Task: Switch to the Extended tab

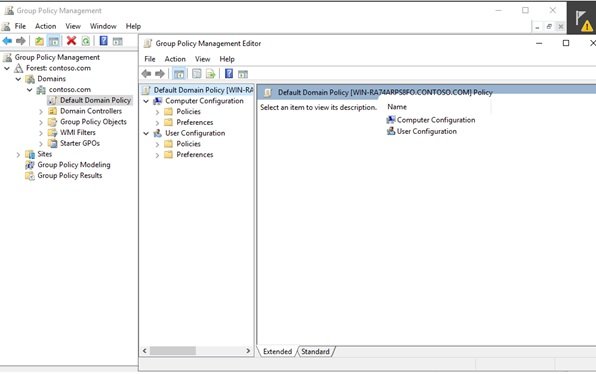Action: coord(277,352)
